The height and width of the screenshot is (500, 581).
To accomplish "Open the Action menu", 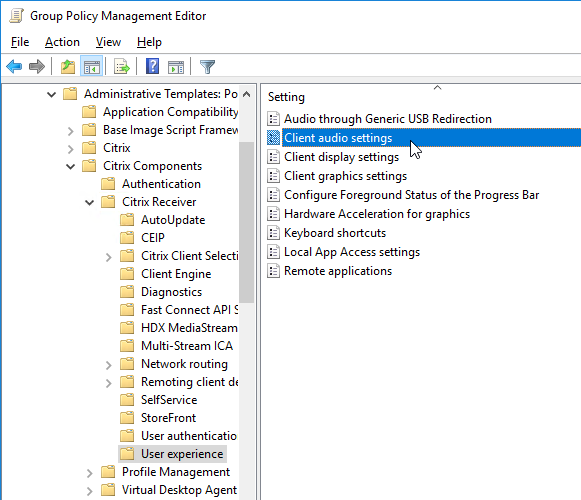I will click(62, 42).
